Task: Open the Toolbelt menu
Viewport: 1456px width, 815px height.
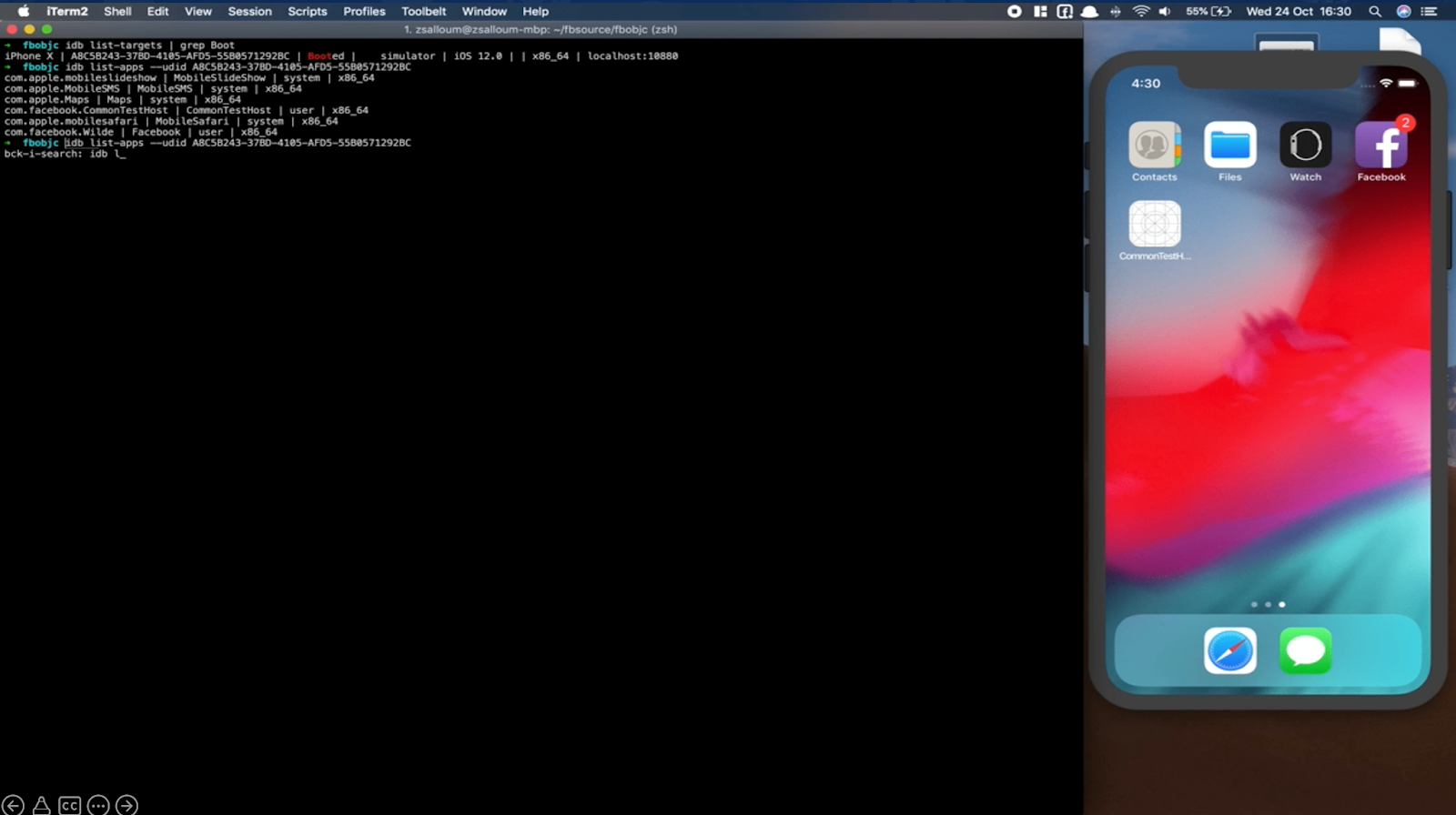Action: point(423,12)
